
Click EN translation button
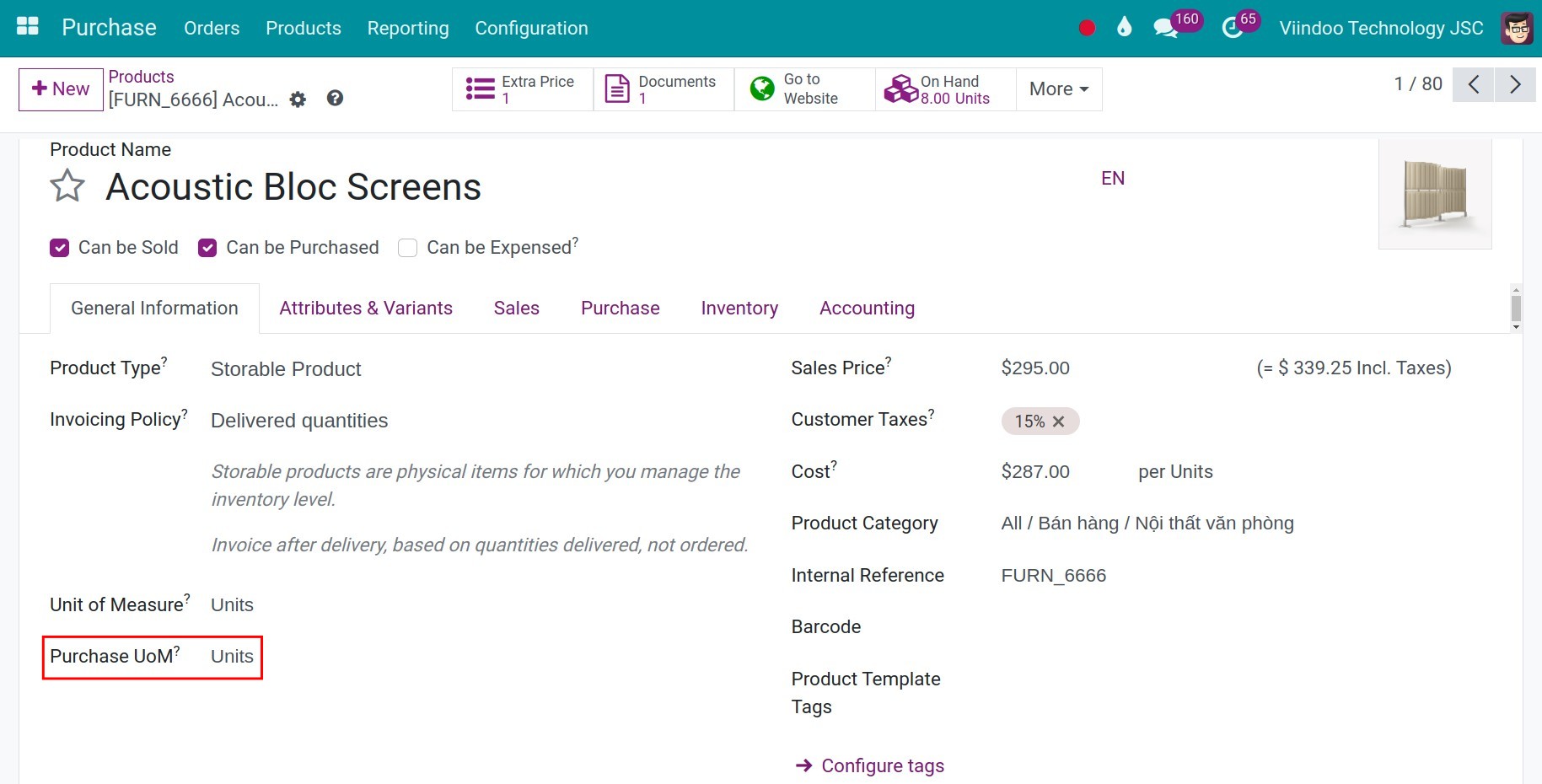pyautogui.click(x=1113, y=178)
